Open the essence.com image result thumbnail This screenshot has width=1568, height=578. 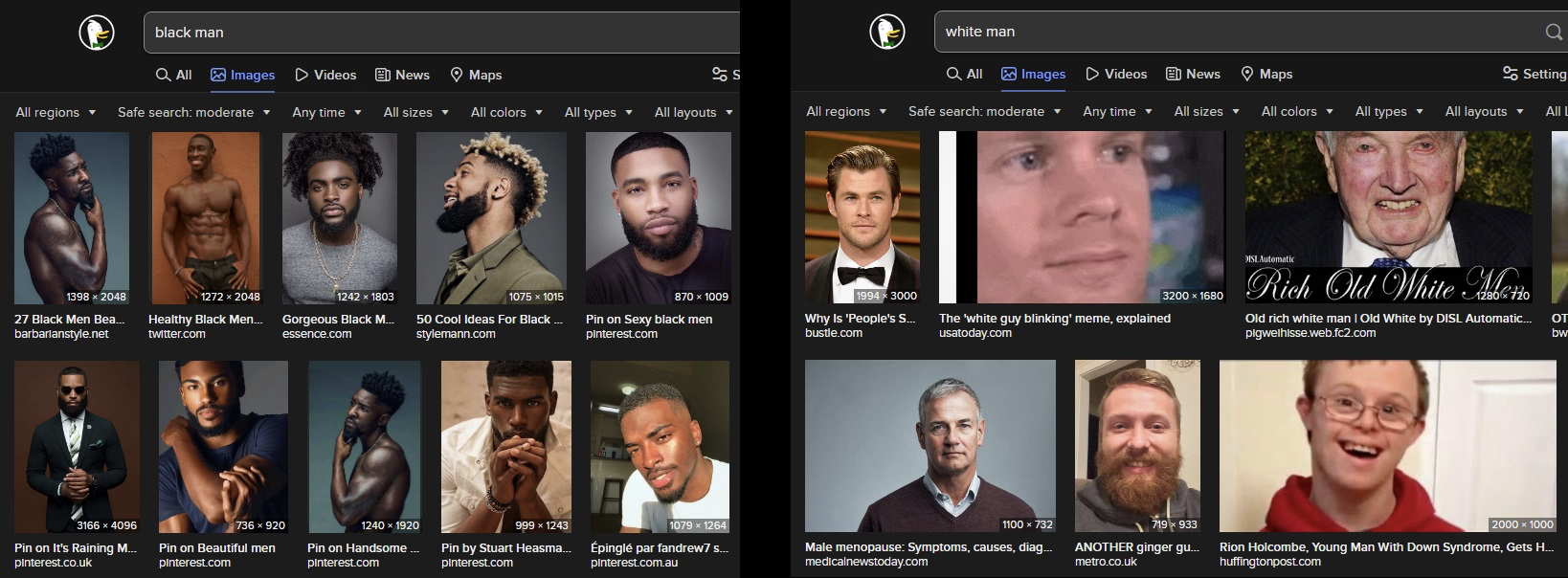pyautogui.click(x=340, y=218)
